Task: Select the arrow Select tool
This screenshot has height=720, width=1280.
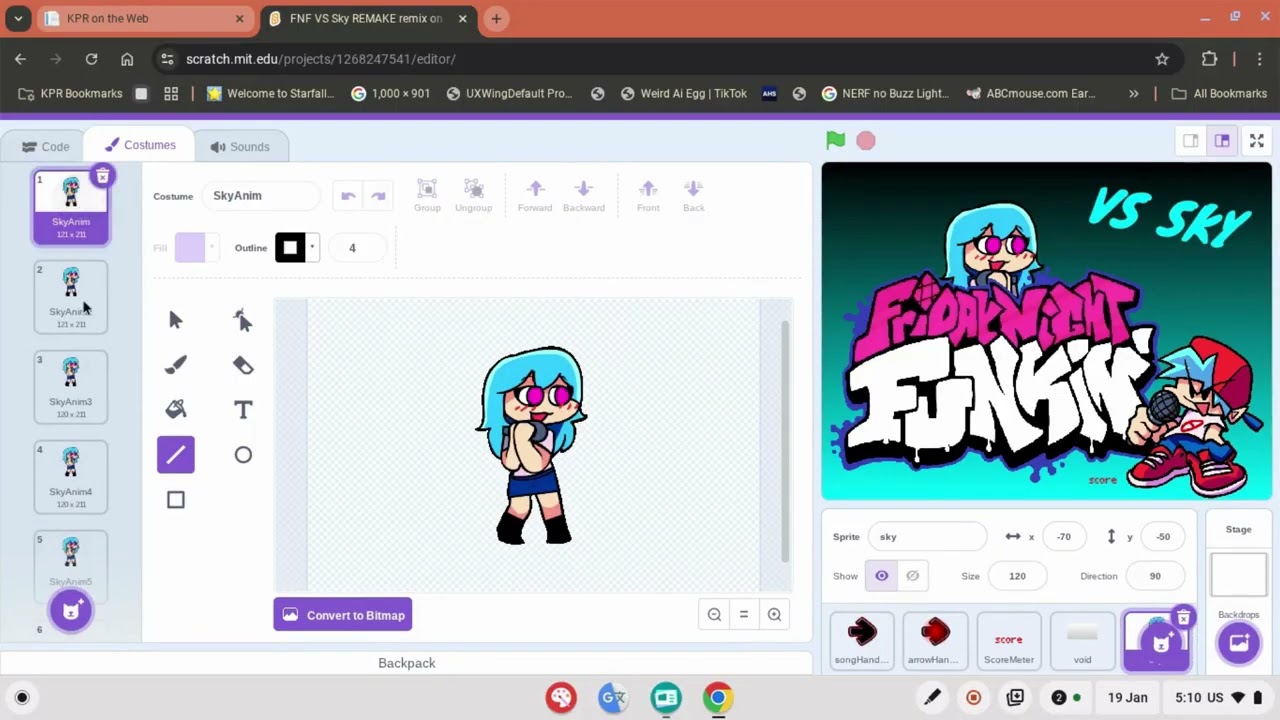Action: tap(176, 320)
